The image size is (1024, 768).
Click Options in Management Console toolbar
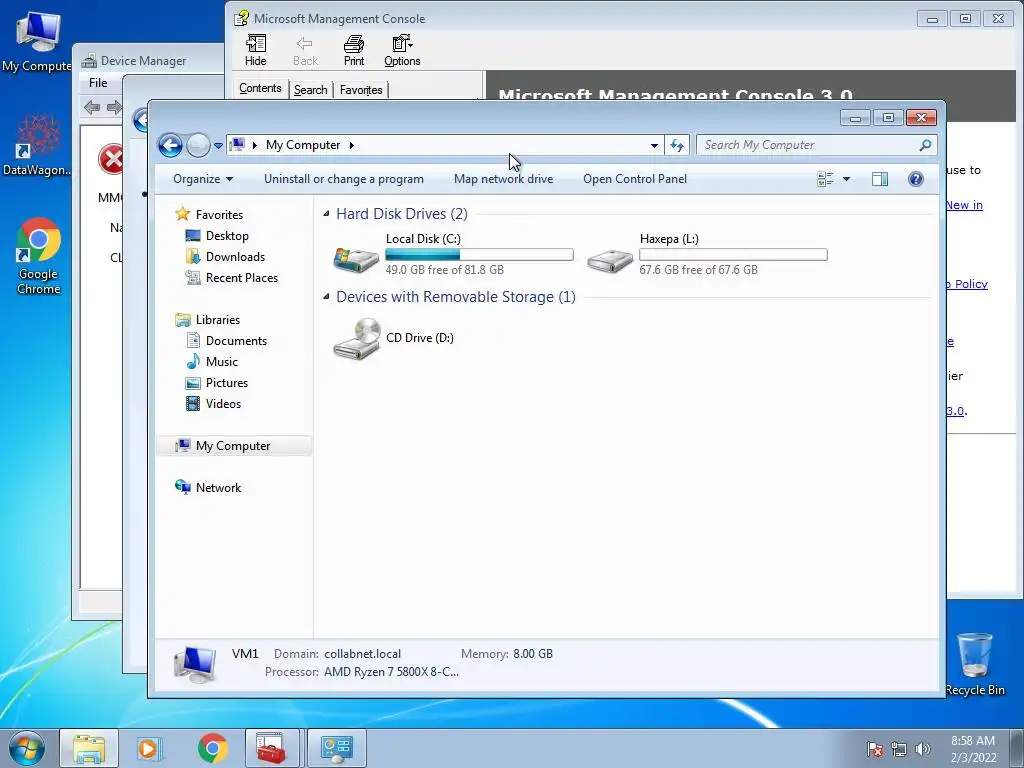click(402, 50)
